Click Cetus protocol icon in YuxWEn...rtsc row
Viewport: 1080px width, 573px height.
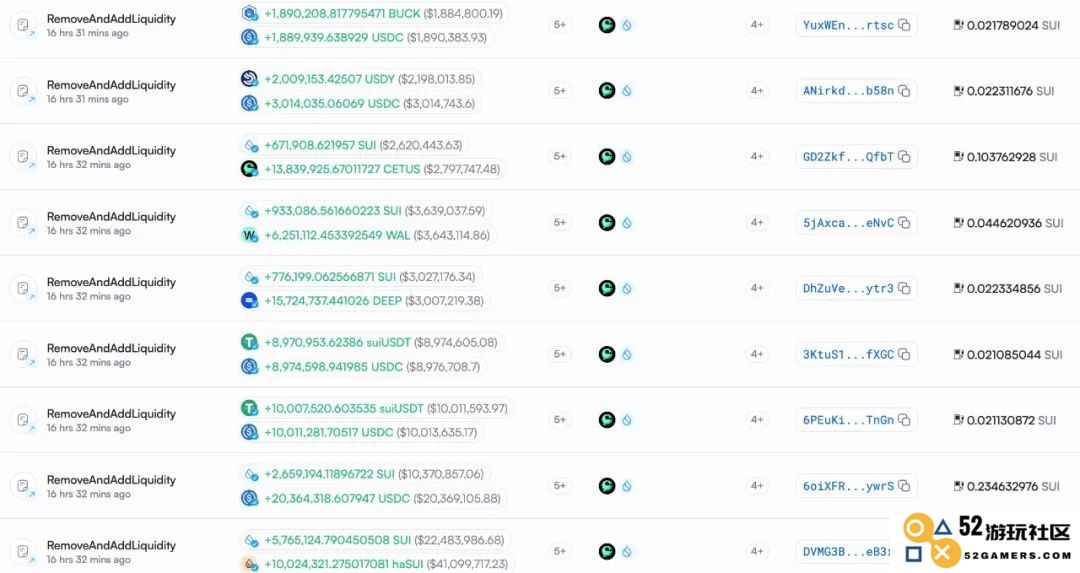[x=607, y=25]
